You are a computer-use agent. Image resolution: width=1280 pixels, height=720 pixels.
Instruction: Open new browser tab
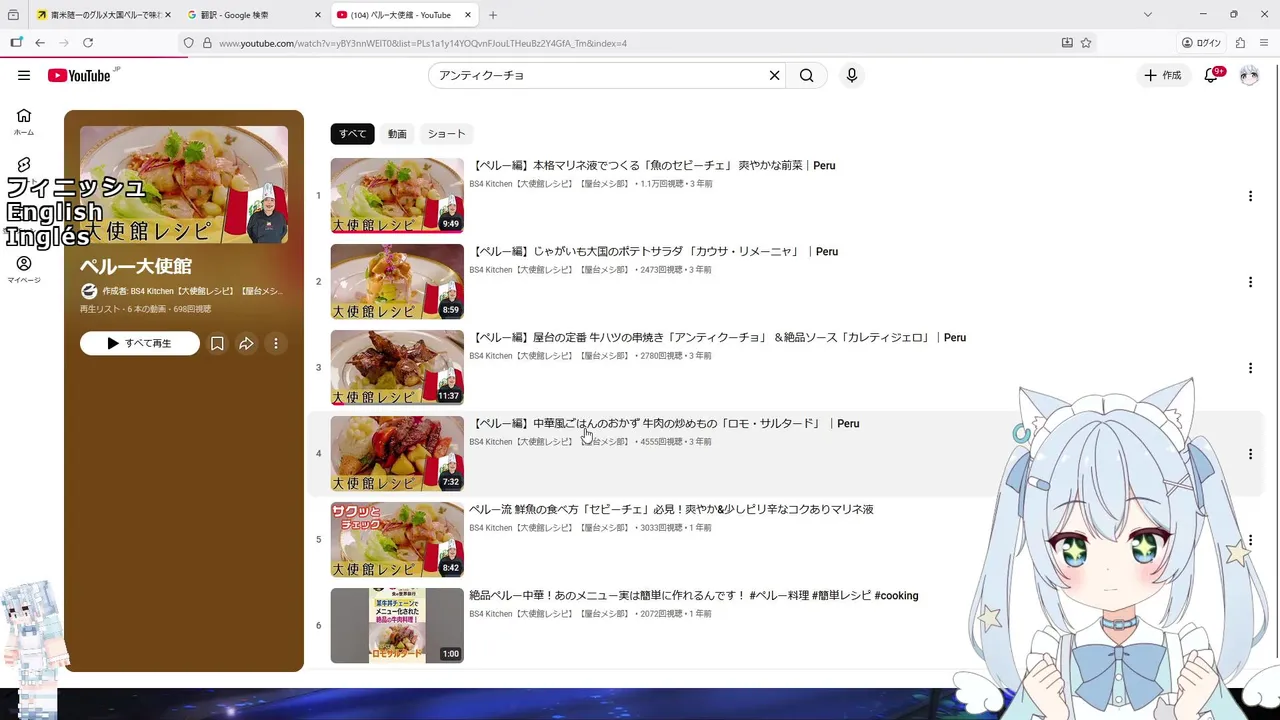(x=493, y=15)
